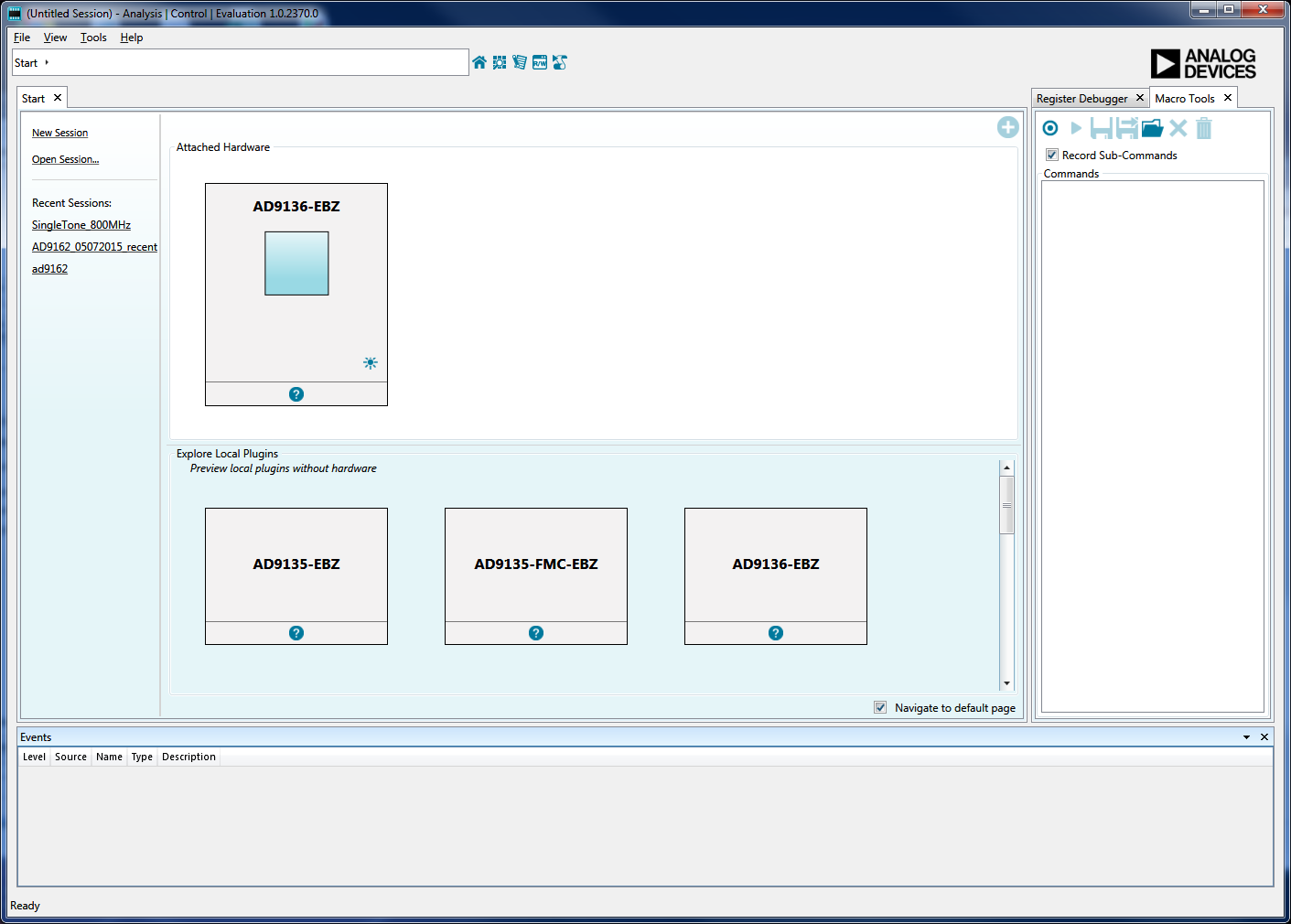The width and height of the screenshot is (1291, 924).
Task: Click the blue plus icon in Attached Hardware
Action: [1007, 127]
